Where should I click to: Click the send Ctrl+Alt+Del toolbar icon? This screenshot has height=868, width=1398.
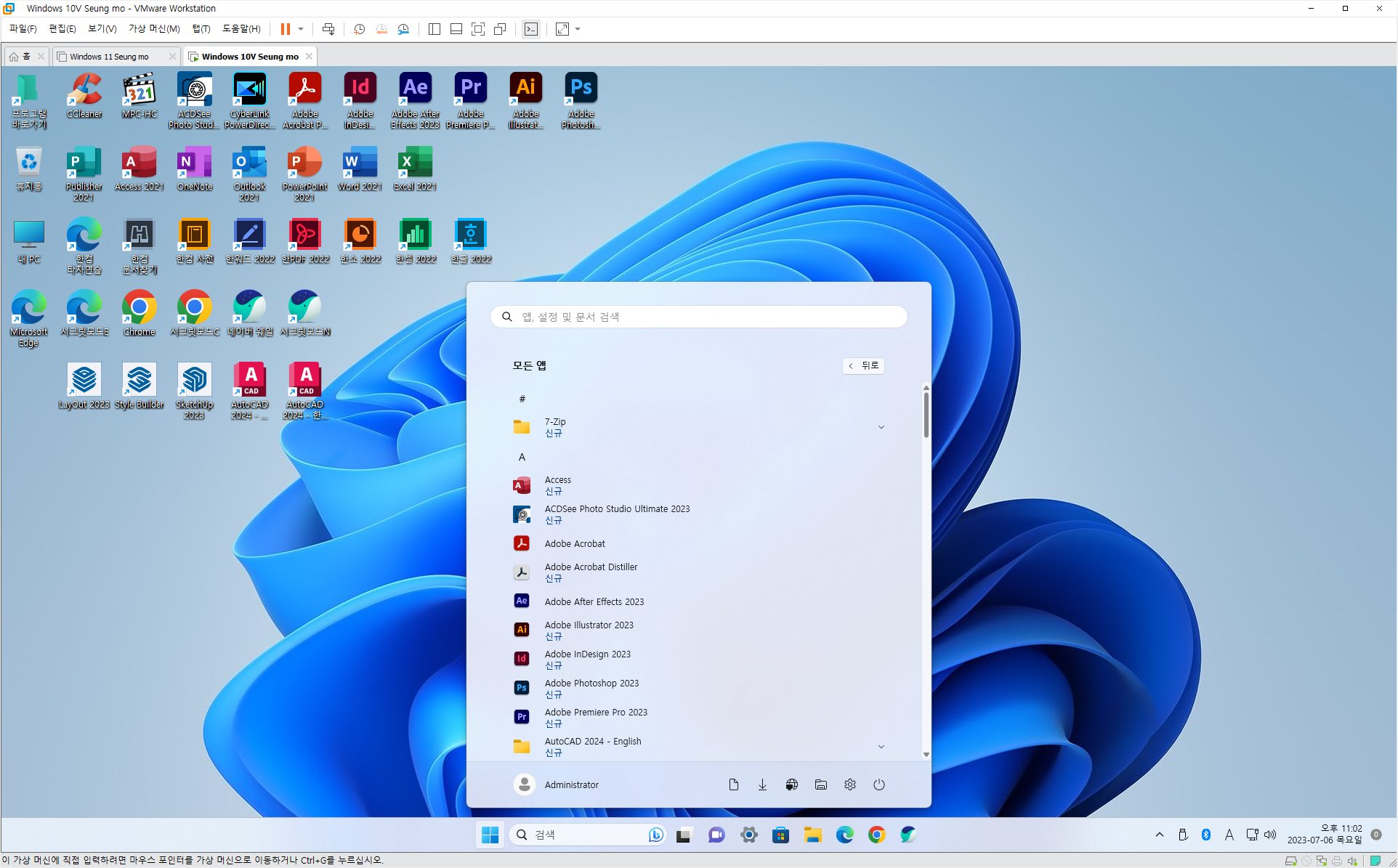coord(328,29)
